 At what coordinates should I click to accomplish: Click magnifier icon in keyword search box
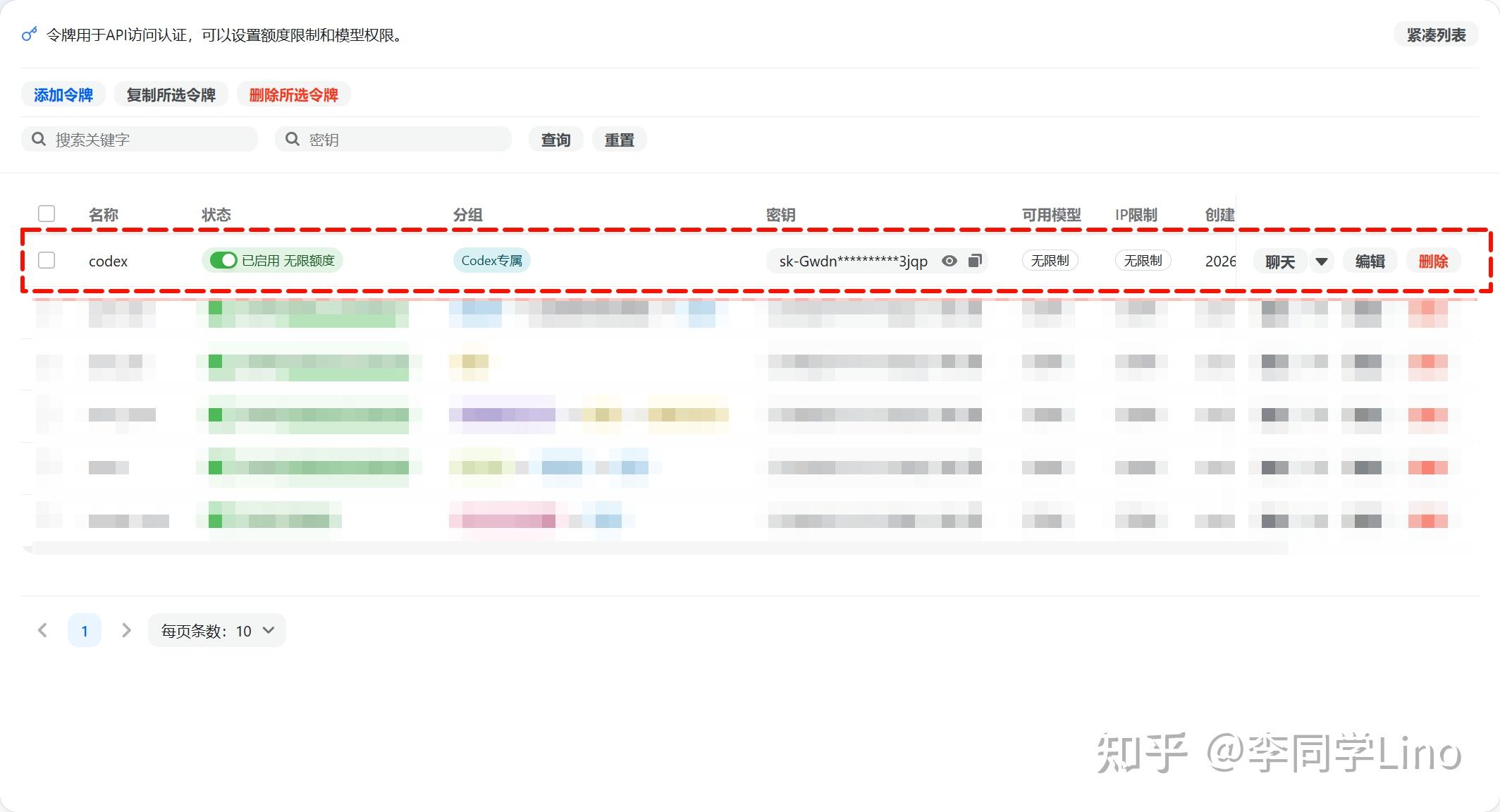tap(39, 139)
